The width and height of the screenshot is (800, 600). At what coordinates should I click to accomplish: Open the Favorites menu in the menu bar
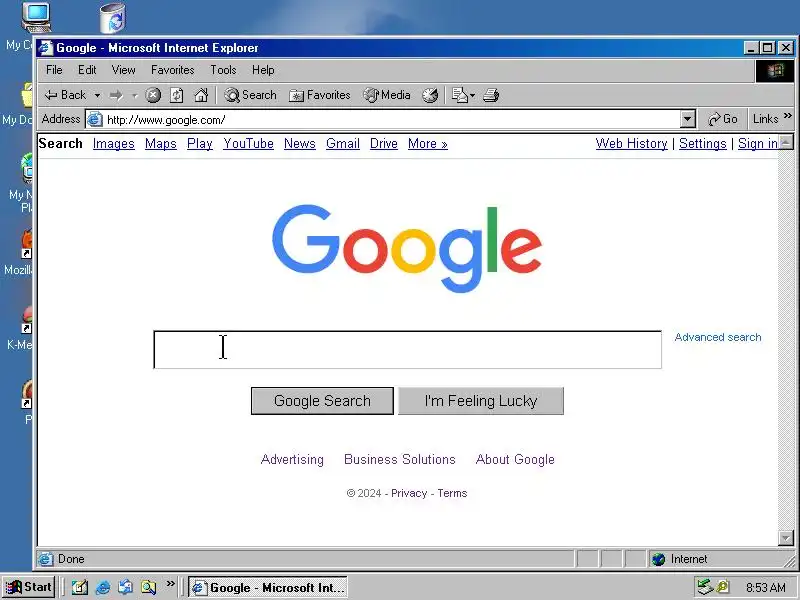172,70
